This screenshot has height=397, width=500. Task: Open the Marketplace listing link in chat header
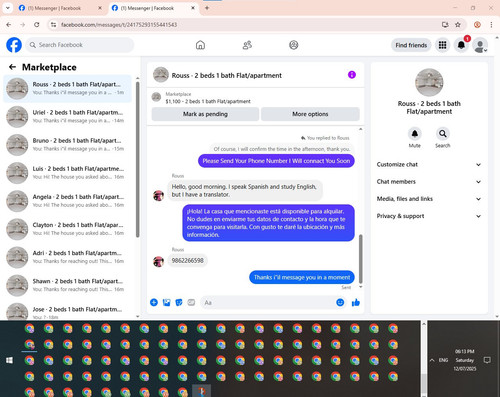click(208, 98)
